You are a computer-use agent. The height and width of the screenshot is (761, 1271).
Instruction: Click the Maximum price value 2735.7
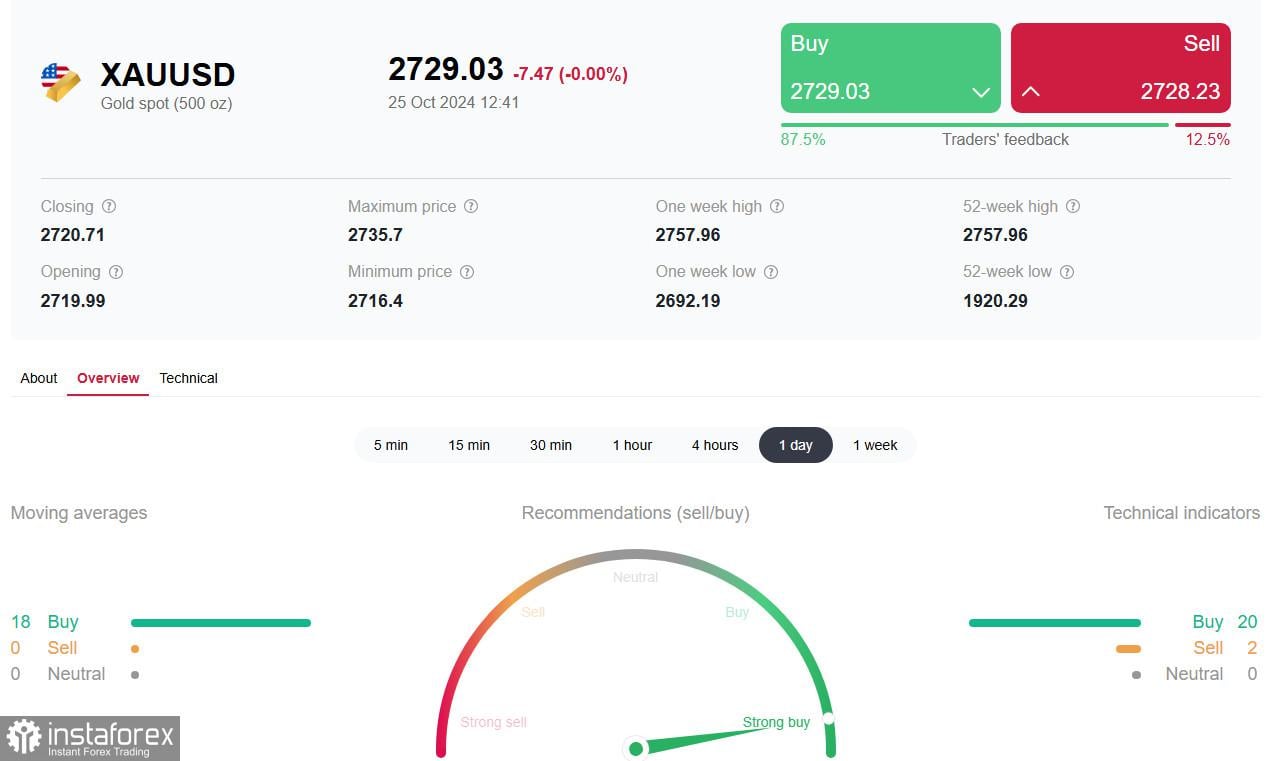[x=375, y=235]
